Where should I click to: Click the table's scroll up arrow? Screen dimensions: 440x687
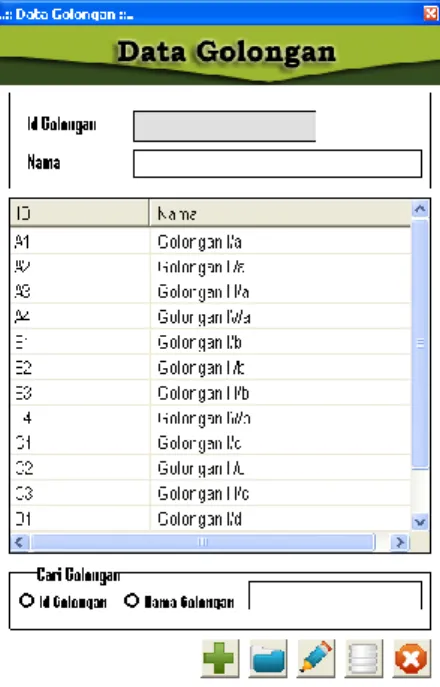click(x=420, y=209)
